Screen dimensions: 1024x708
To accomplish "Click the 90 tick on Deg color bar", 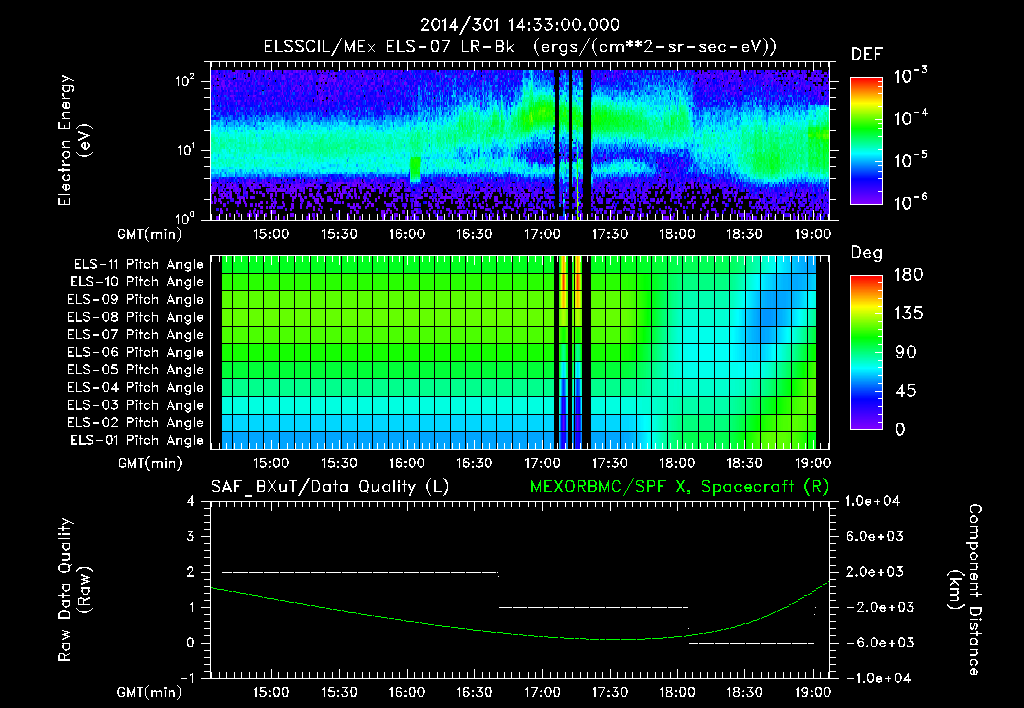I will point(906,352).
